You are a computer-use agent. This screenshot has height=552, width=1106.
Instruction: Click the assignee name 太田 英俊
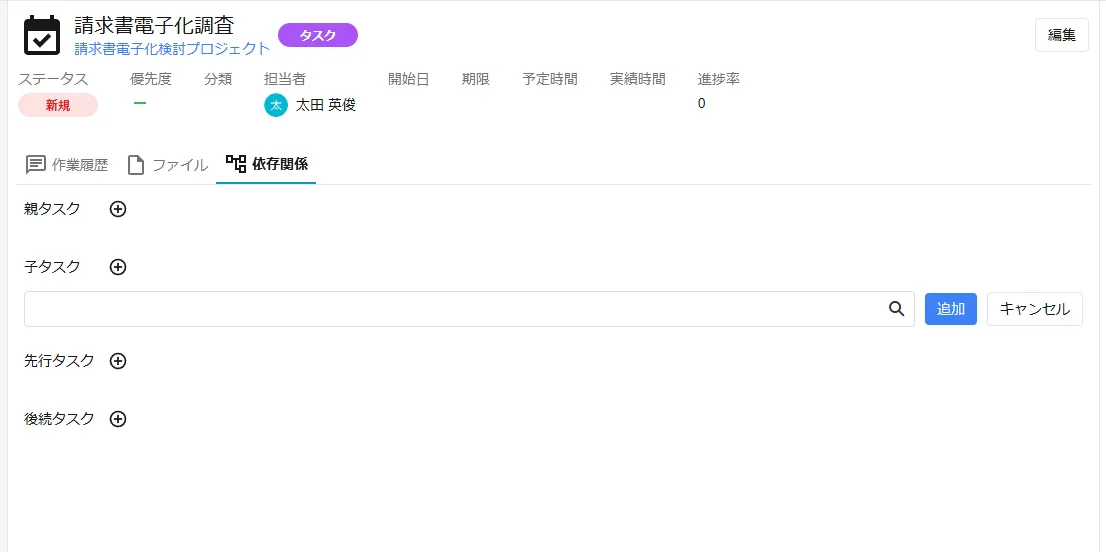[325, 105]
